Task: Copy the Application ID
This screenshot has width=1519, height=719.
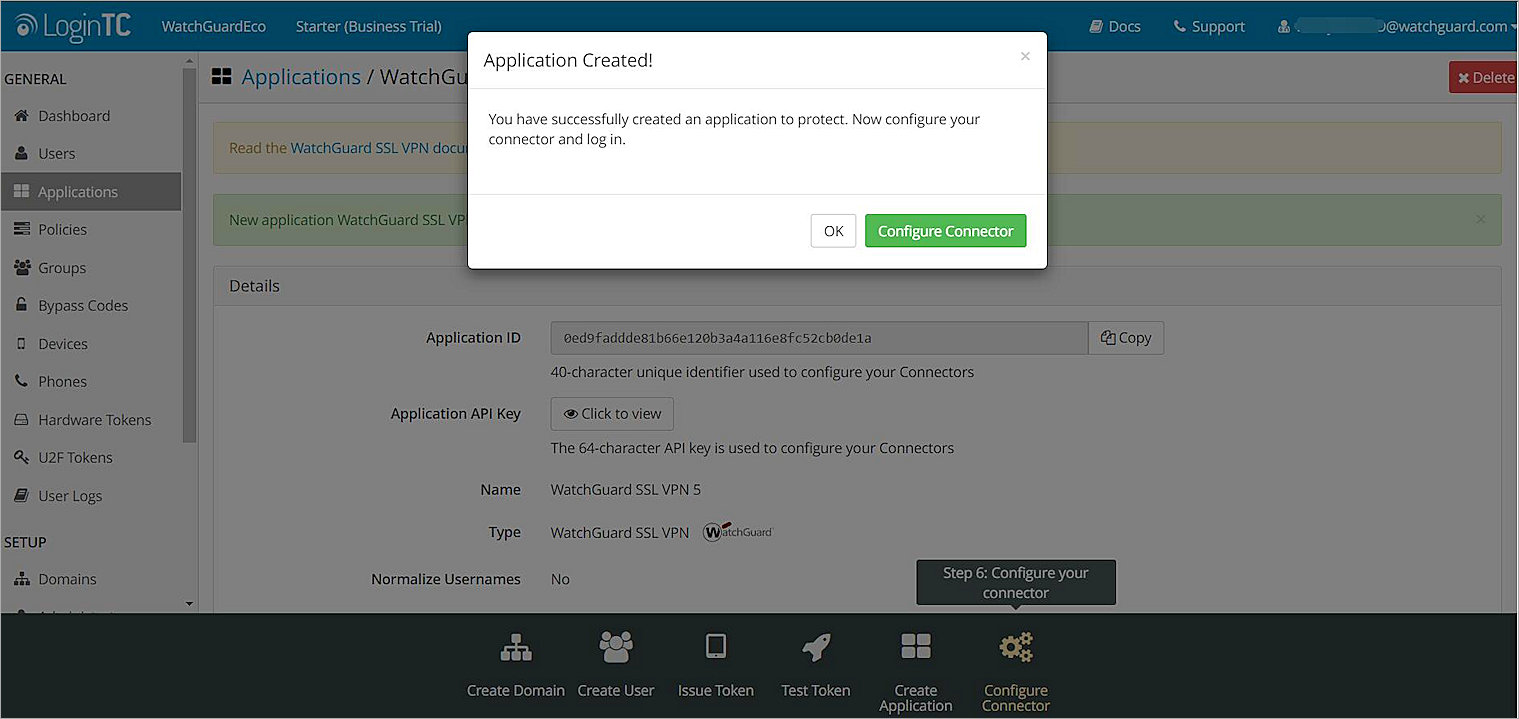Action: (1125, 337)
